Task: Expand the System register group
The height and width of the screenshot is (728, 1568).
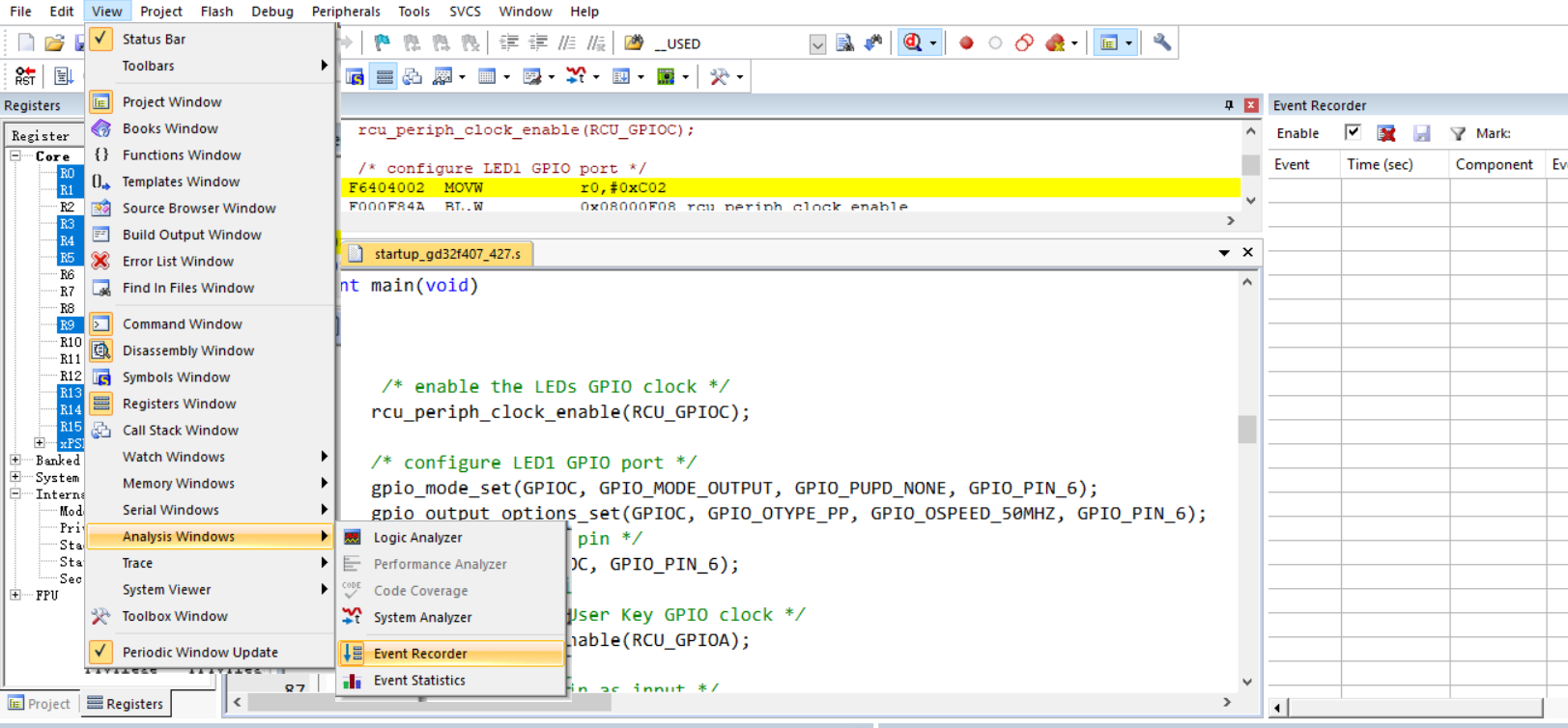Action: pyautogui.click(x=15, y=477)
